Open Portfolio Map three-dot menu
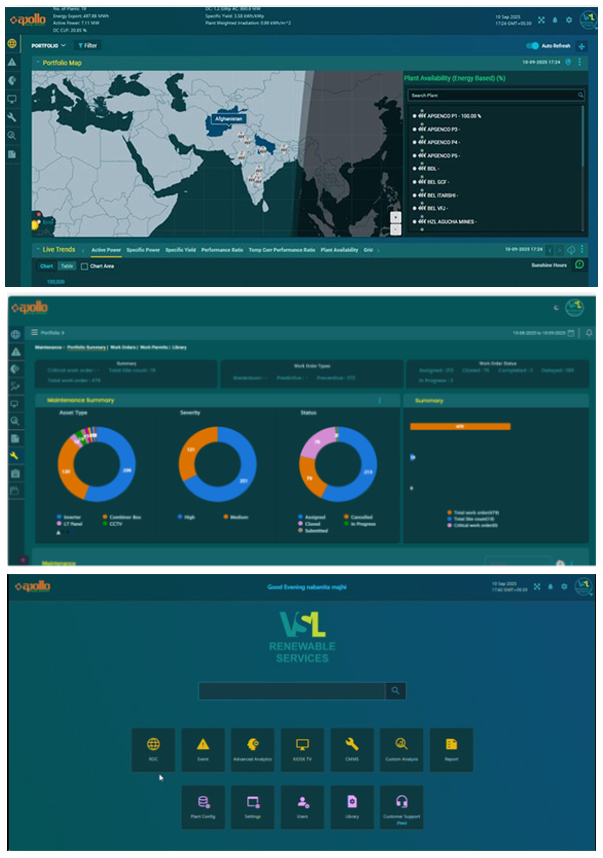 pyautogui.click(x=580, y=62)
